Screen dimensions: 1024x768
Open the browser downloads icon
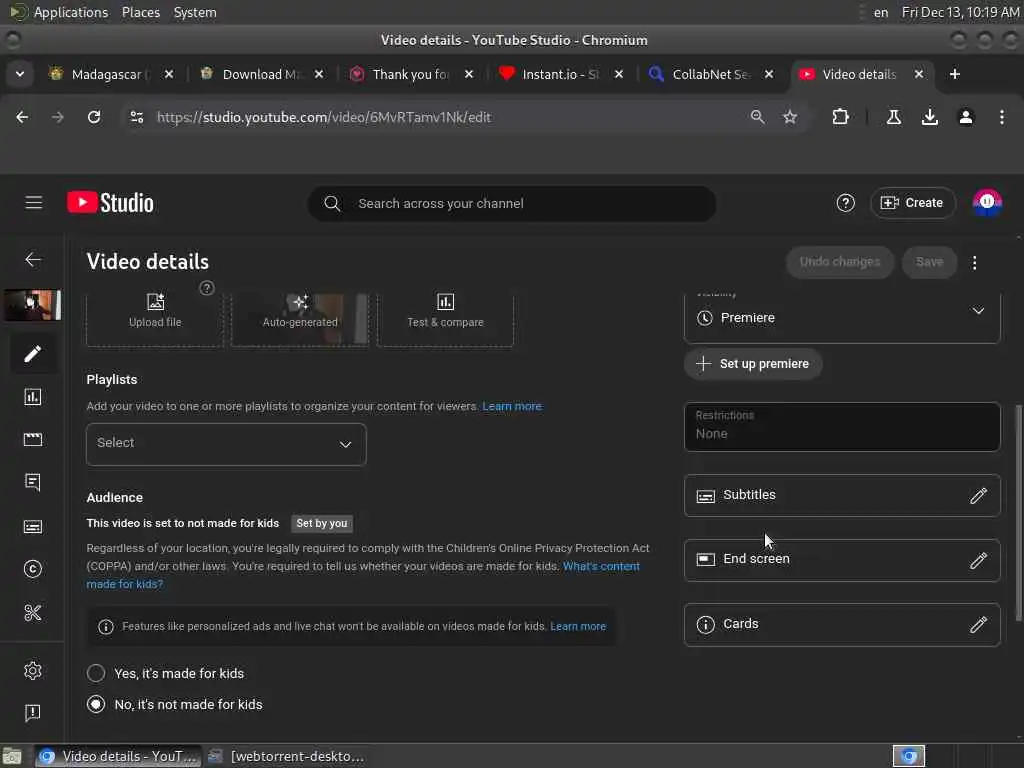[929, 117]
